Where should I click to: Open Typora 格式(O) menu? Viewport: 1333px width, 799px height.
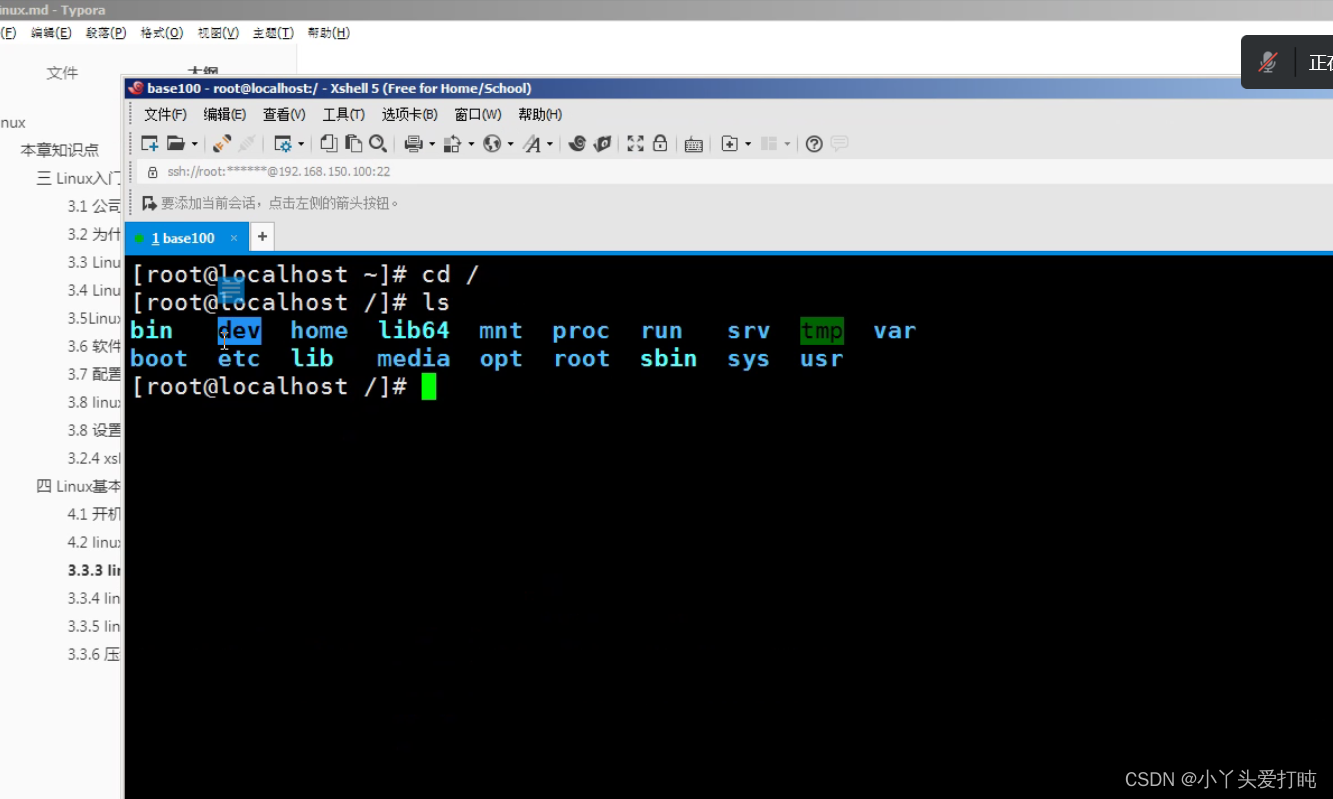point(162,33)
